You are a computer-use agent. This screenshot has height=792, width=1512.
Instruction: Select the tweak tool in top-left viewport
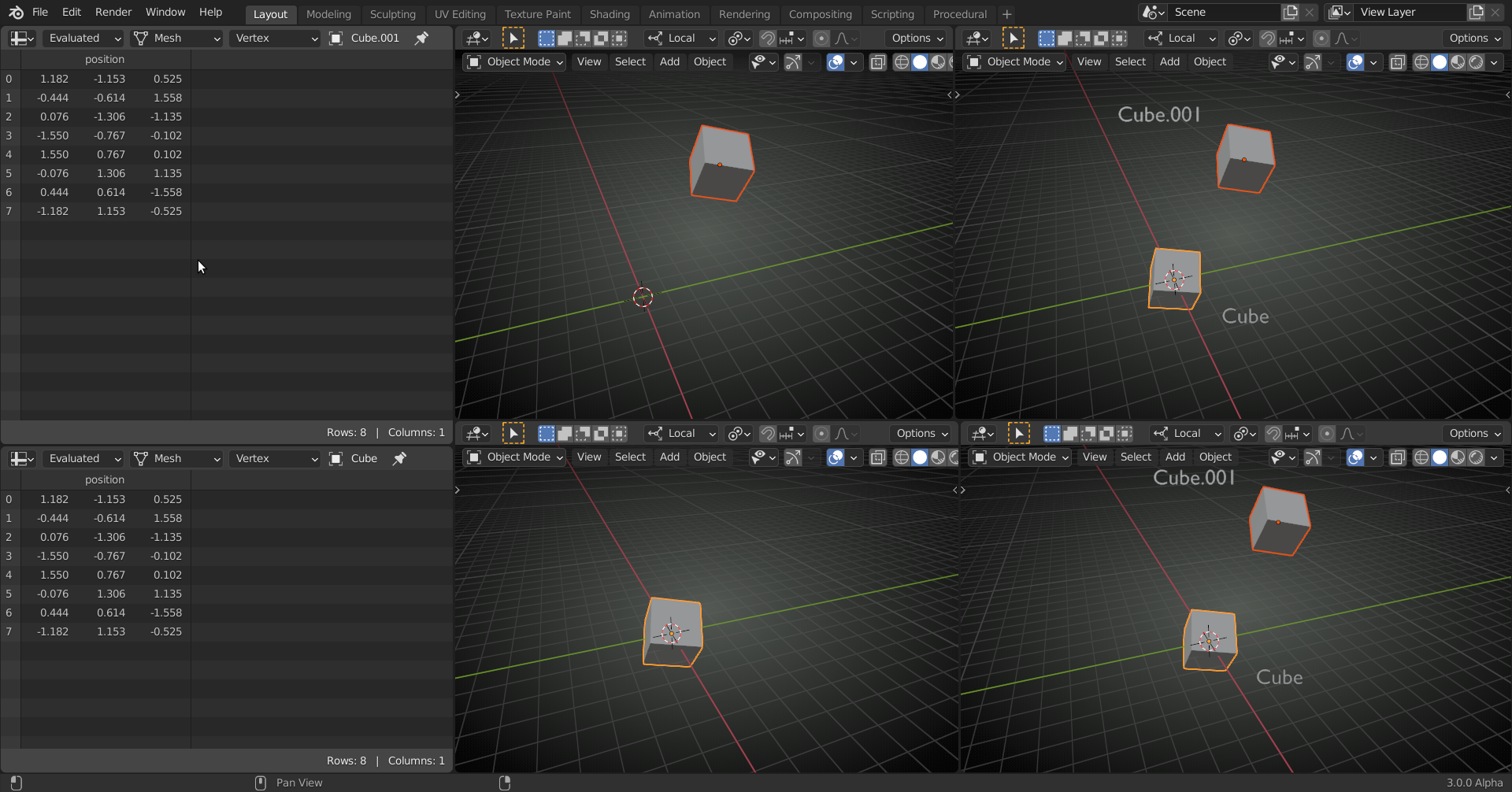(513, 38)
